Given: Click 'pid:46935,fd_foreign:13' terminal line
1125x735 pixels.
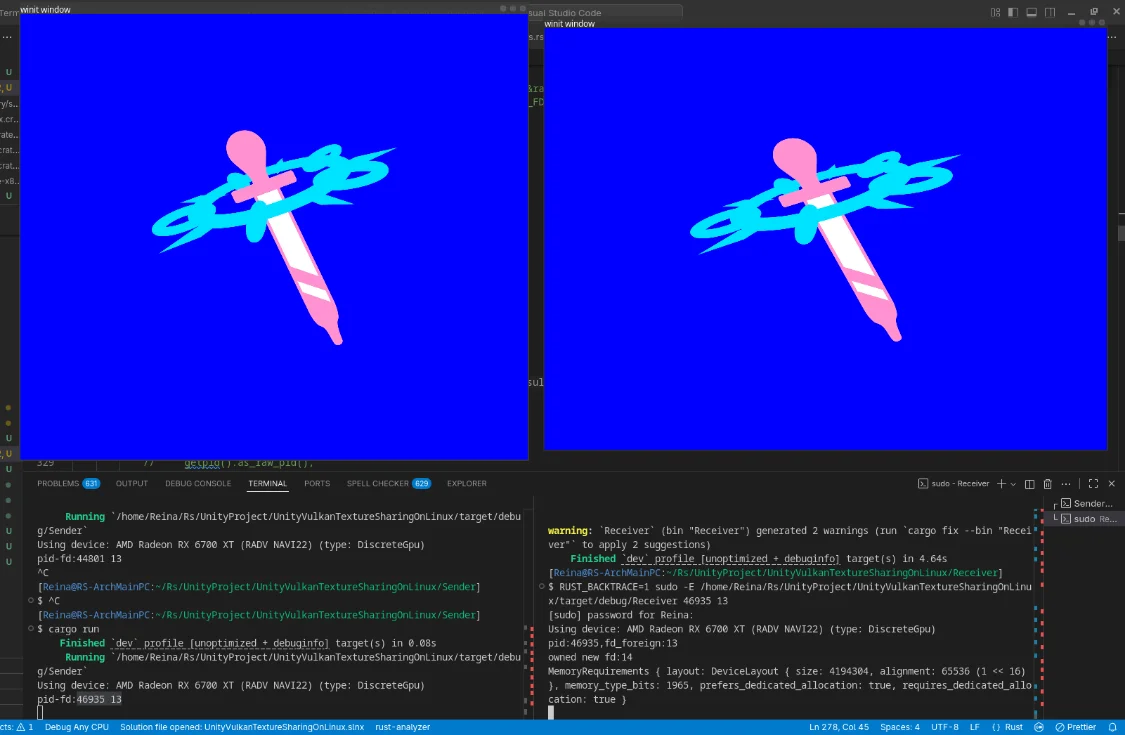Looking at the screenshot, I should coord(613,643).
